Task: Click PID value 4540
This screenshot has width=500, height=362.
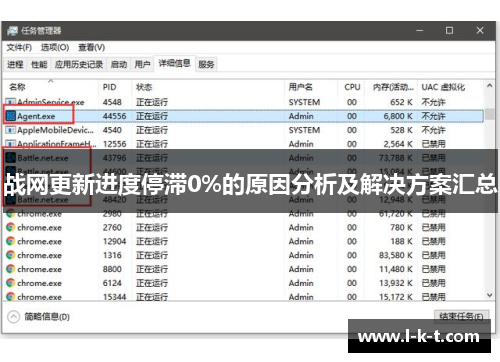Action: tap(112, 130)
